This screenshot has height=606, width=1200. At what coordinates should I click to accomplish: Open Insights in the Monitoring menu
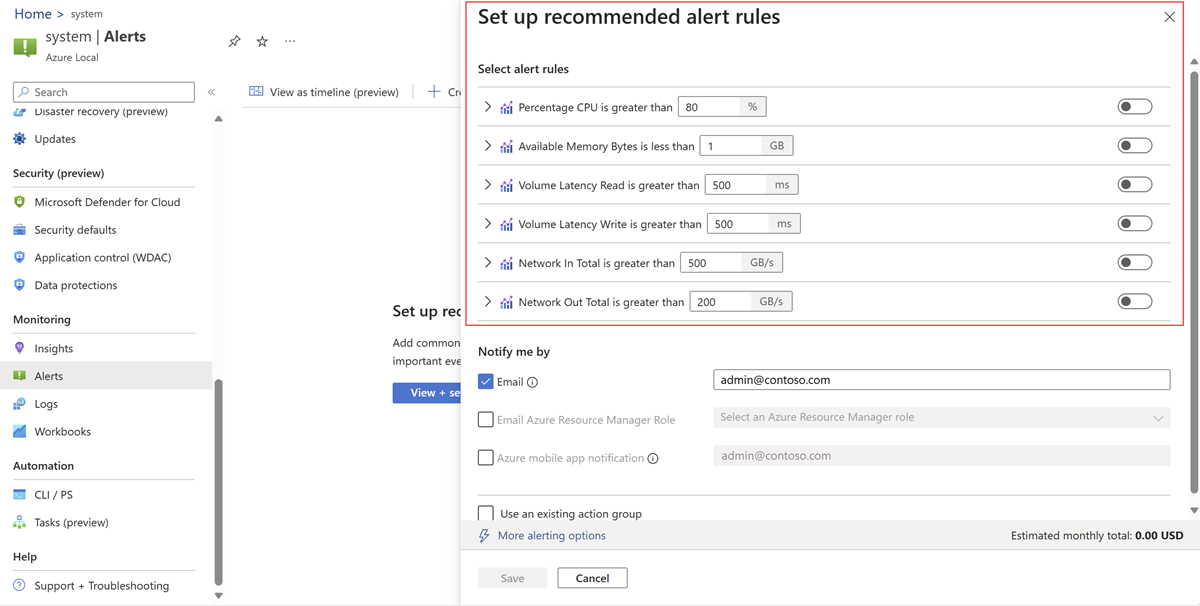tap(53, 349)
